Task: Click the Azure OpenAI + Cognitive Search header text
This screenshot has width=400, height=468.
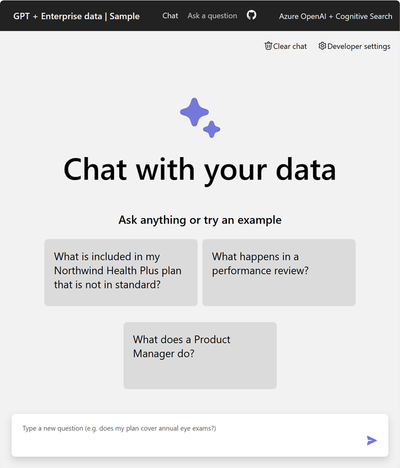Action: 335,16
